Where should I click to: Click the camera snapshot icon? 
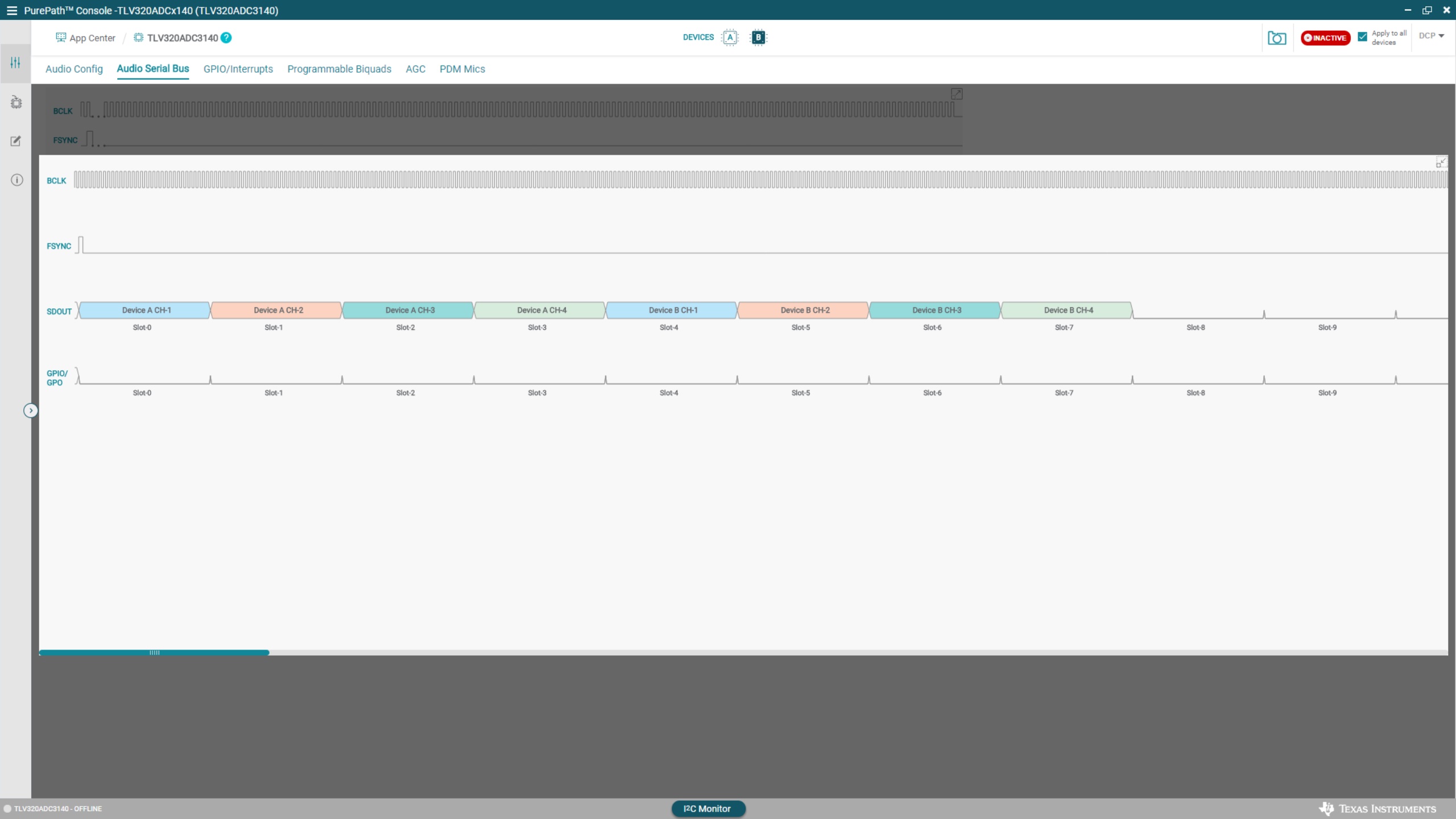point(1276,38)
